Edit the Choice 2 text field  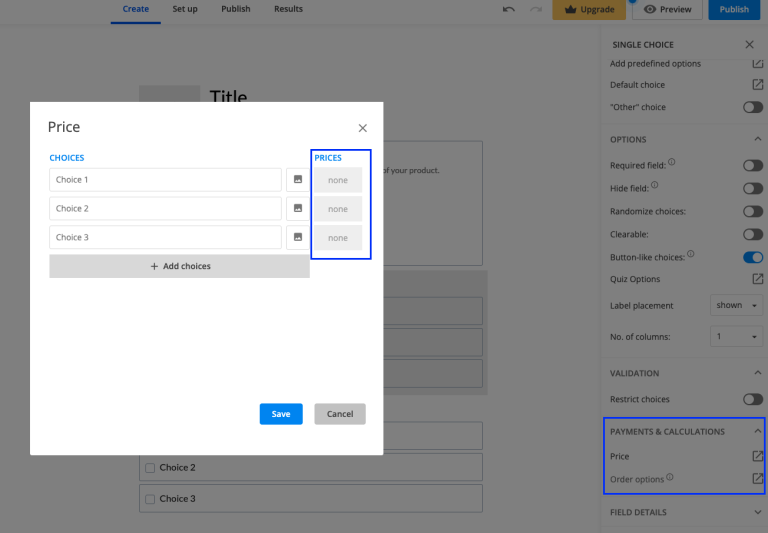coord(166,209)
